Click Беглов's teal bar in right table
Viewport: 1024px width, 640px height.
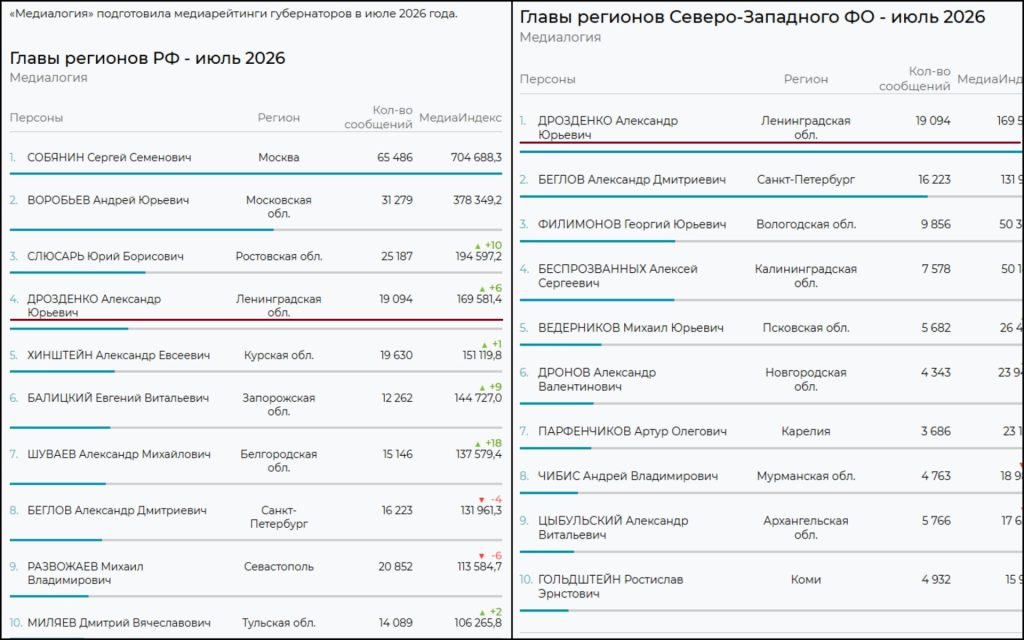click(x=724, y=196)
